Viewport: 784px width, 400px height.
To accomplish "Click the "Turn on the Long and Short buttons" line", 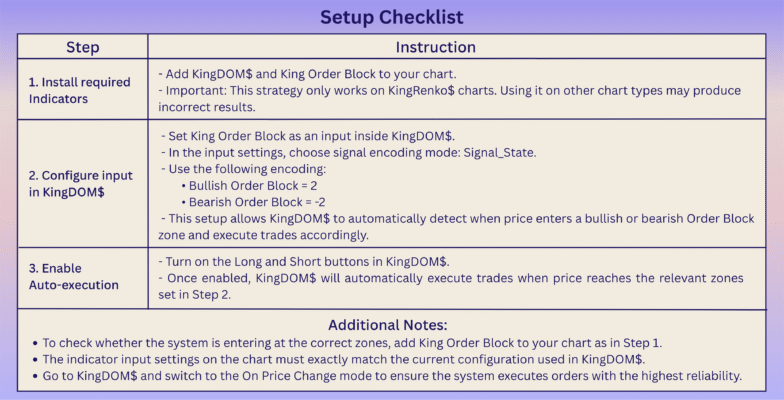I will click(304, 261).
